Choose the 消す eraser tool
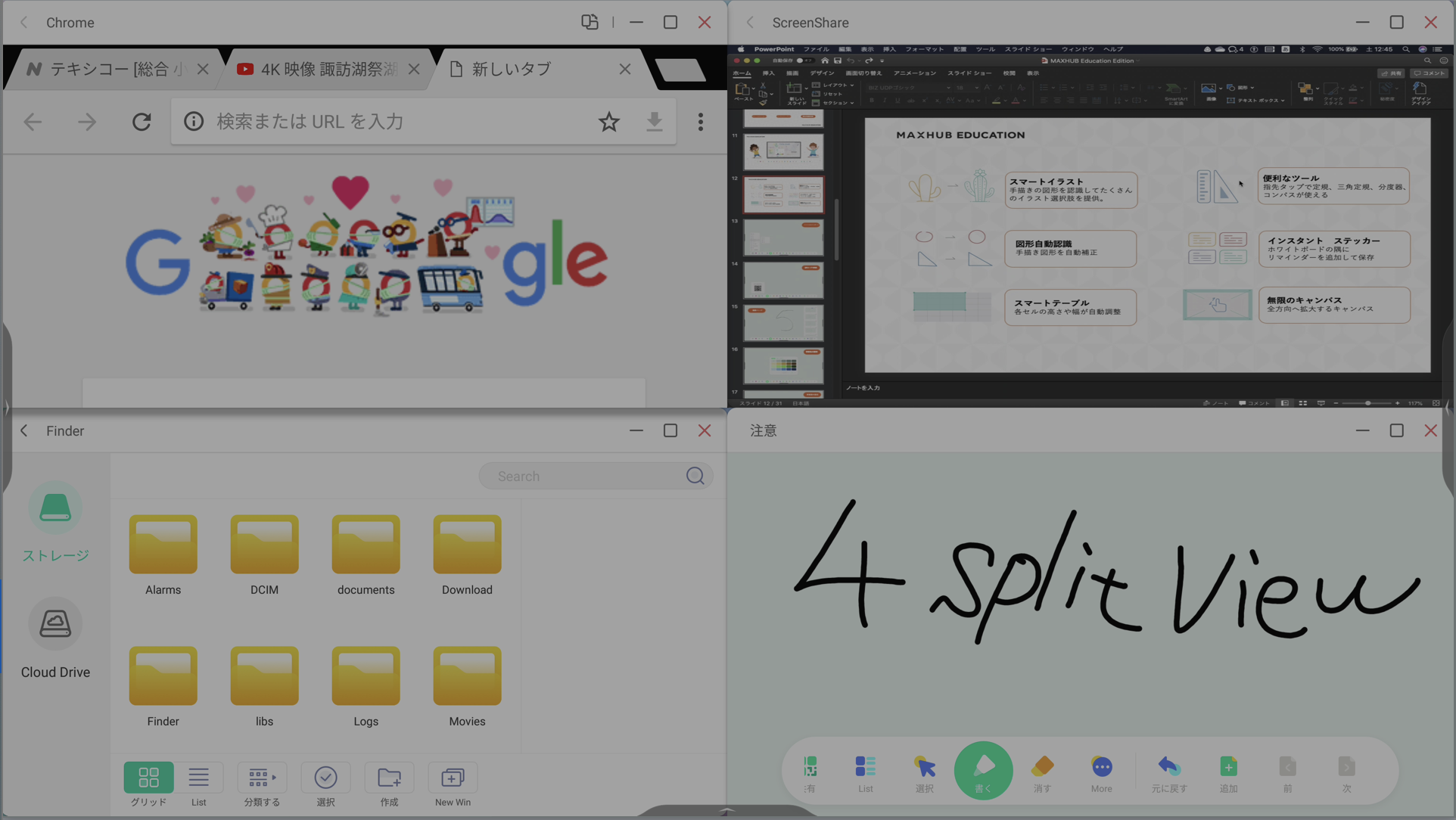 click(1043, 773)
